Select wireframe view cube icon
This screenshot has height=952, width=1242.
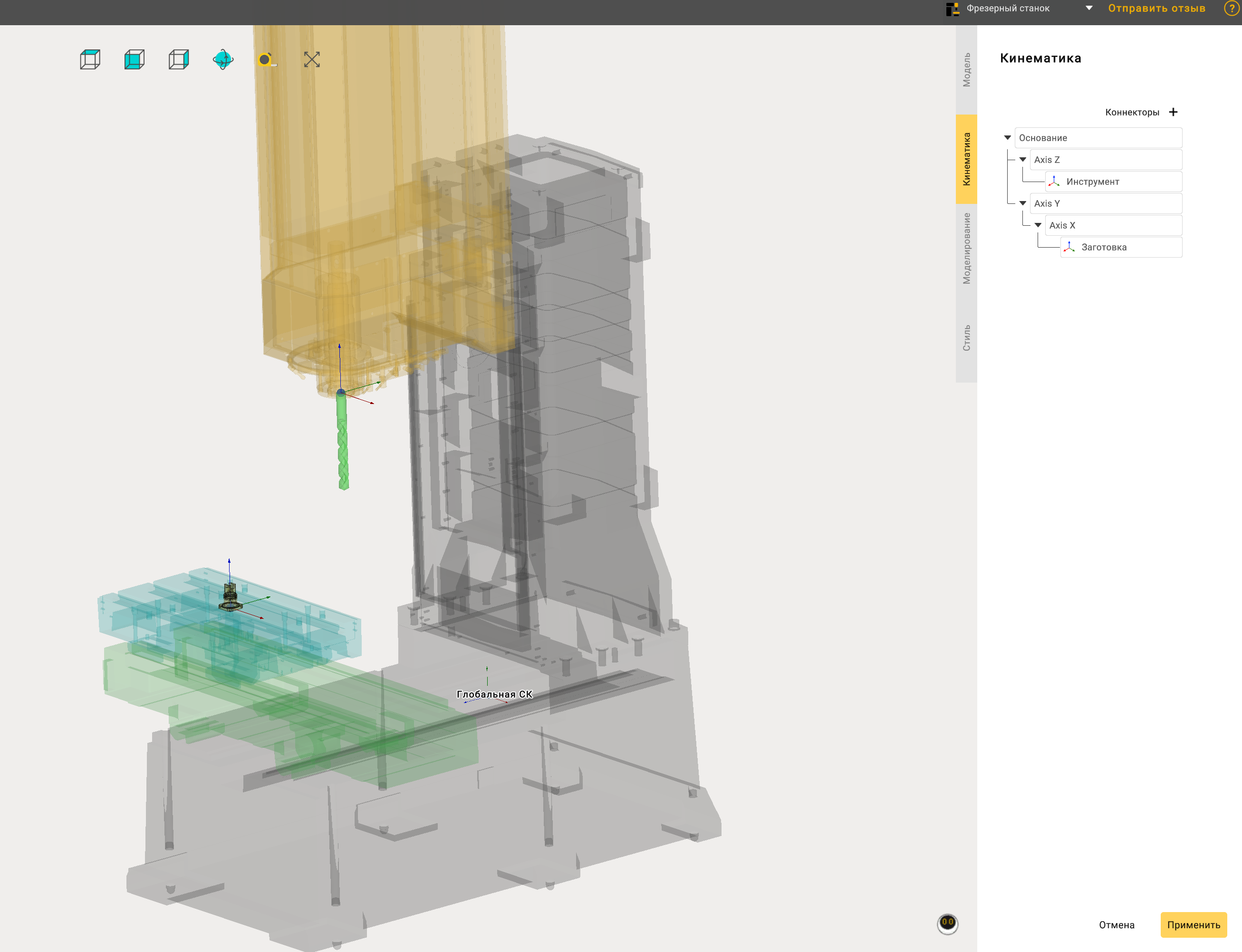tap(90, 59)
